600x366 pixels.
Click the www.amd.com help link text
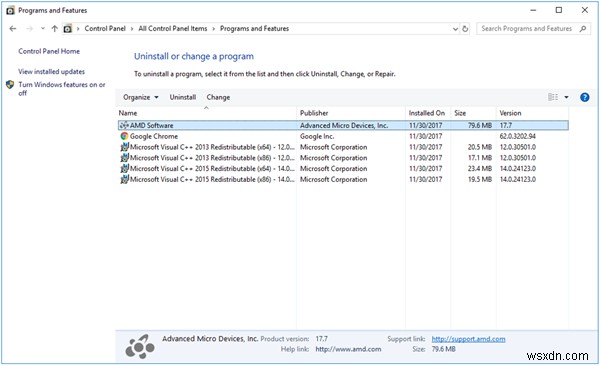tap(348, 349)
